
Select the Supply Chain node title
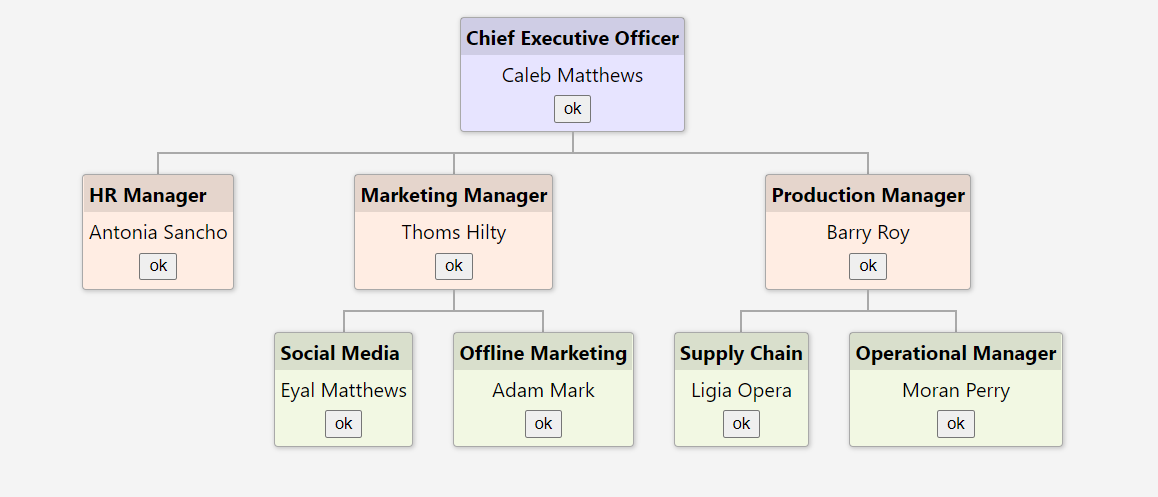click(741, 353)
